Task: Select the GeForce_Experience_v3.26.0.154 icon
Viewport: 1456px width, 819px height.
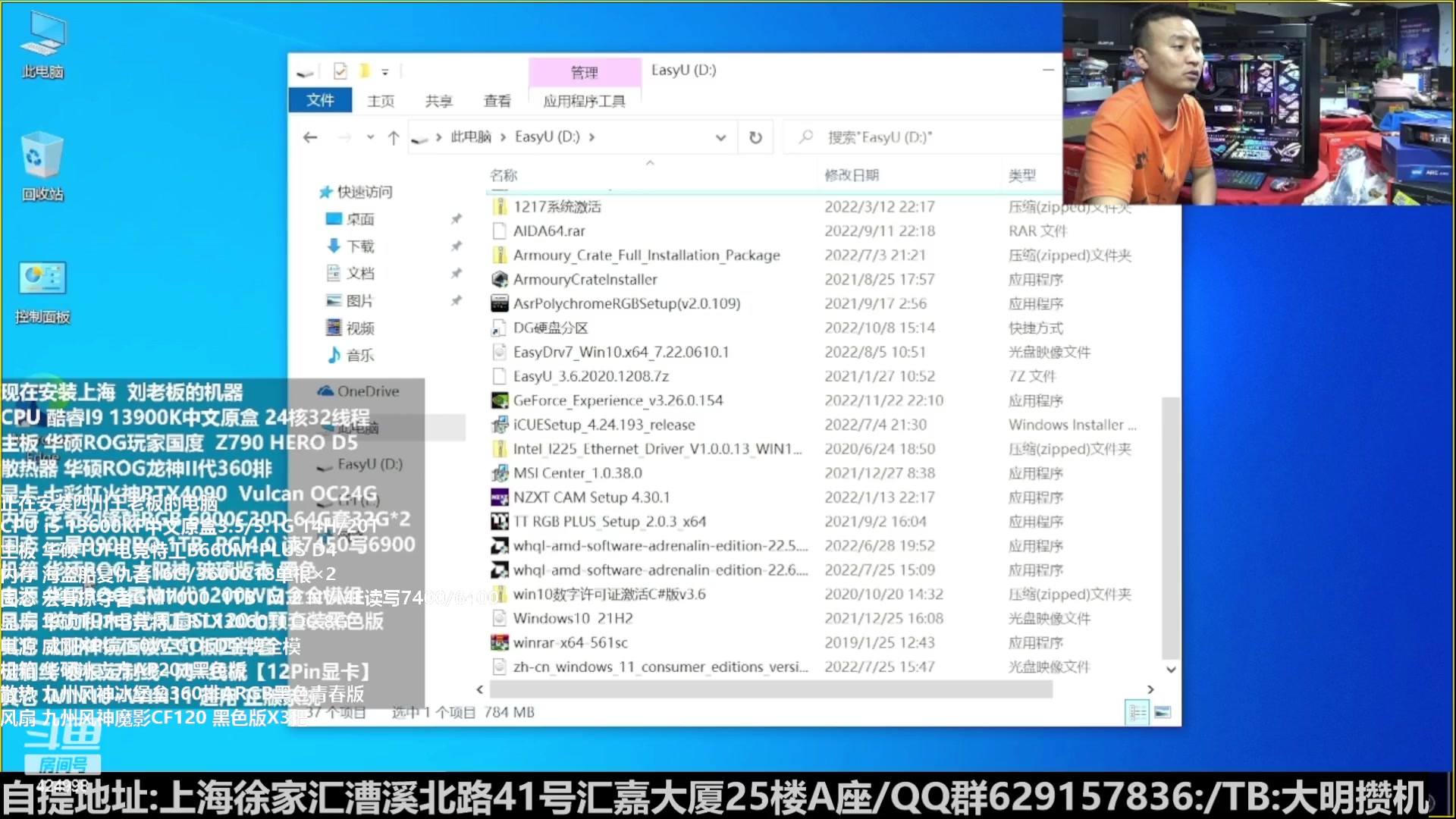Action: point(499,400)
